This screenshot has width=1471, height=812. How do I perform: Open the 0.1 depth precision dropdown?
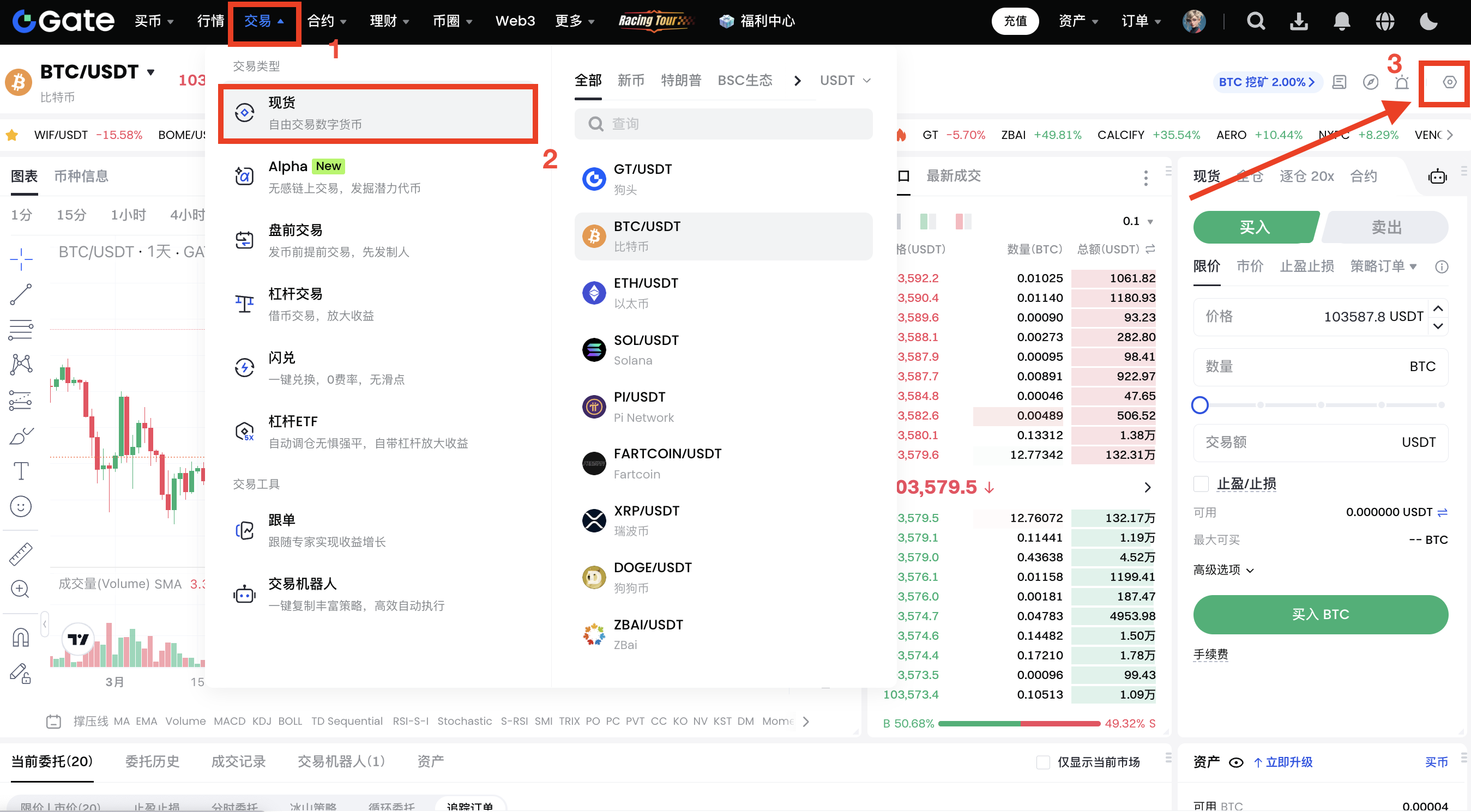[x=1137, y=221]
